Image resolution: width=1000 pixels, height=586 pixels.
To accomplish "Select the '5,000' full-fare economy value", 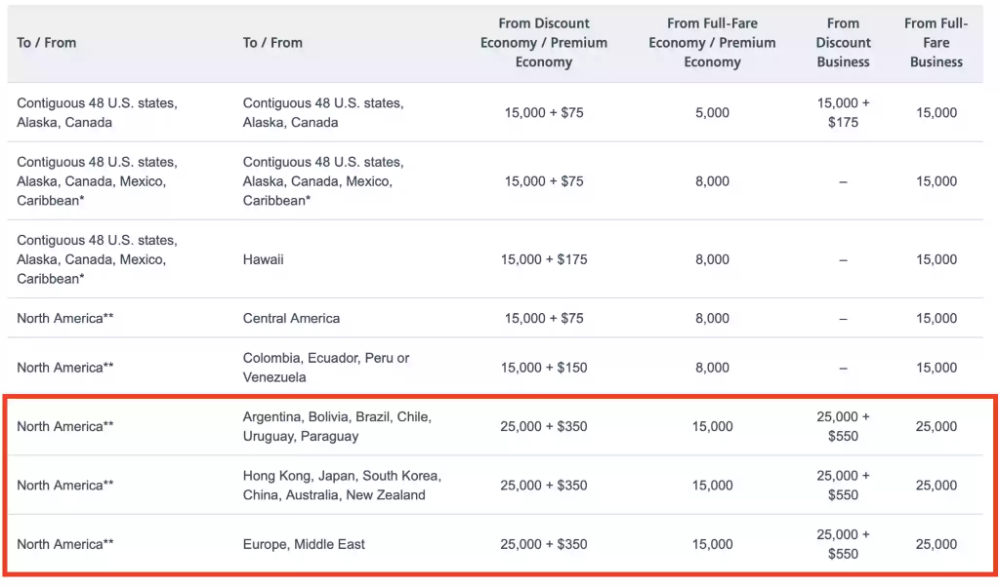I will coord(712,112).
